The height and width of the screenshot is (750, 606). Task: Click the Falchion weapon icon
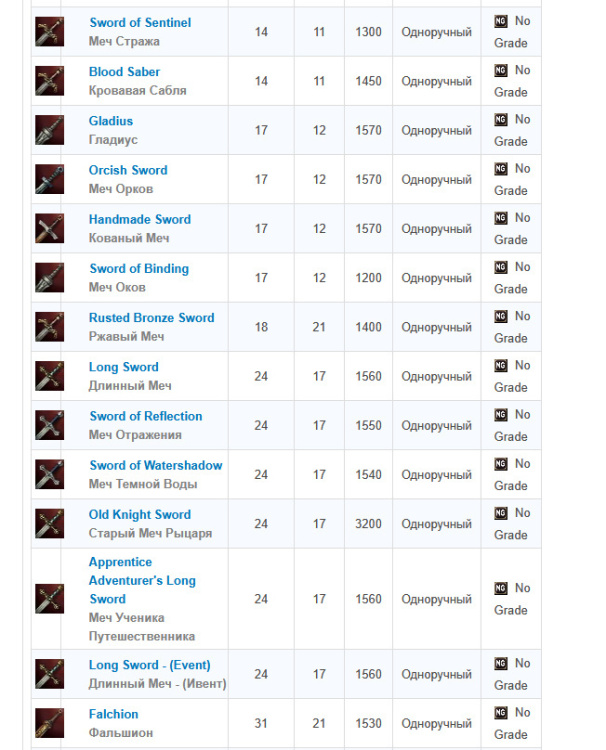(49, 724)
